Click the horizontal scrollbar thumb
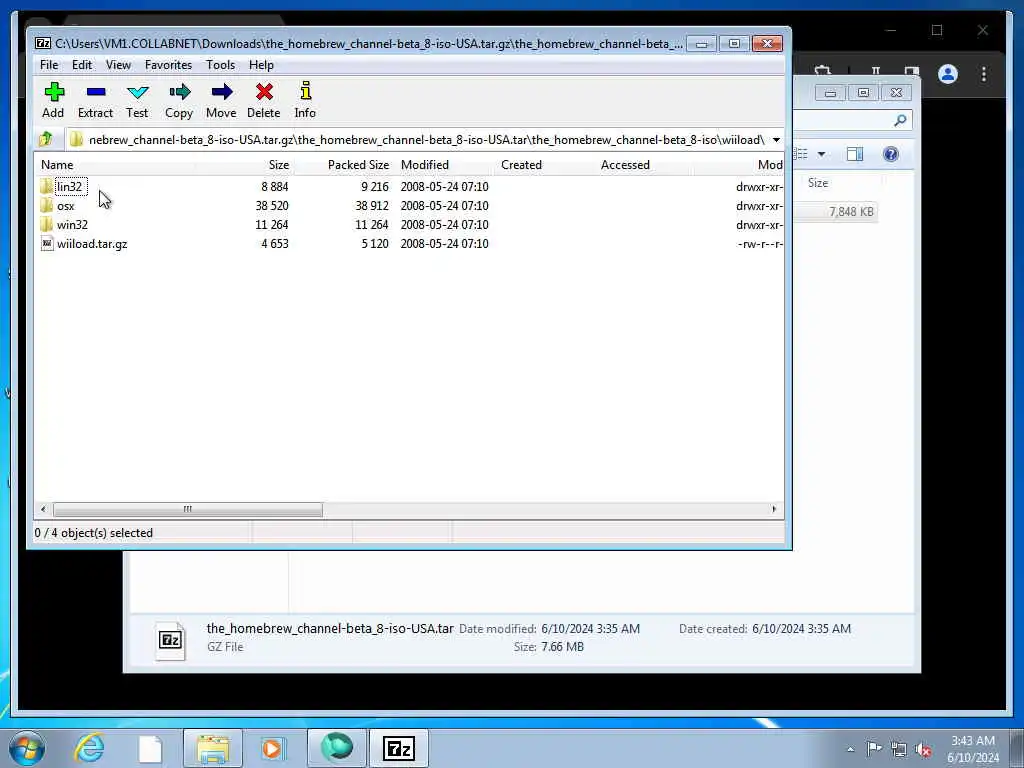 (187, 509)
